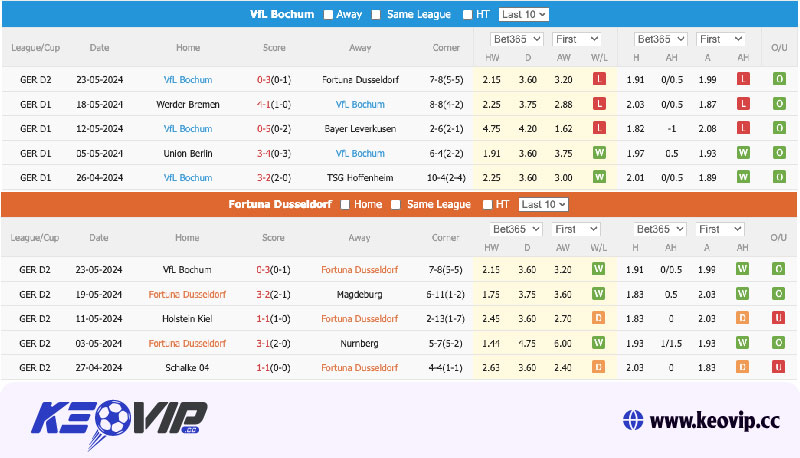Open the 3-2(2-0) score against TSG Hoffenheim
The width and height of the screenshot is (800, 458).
273,178
